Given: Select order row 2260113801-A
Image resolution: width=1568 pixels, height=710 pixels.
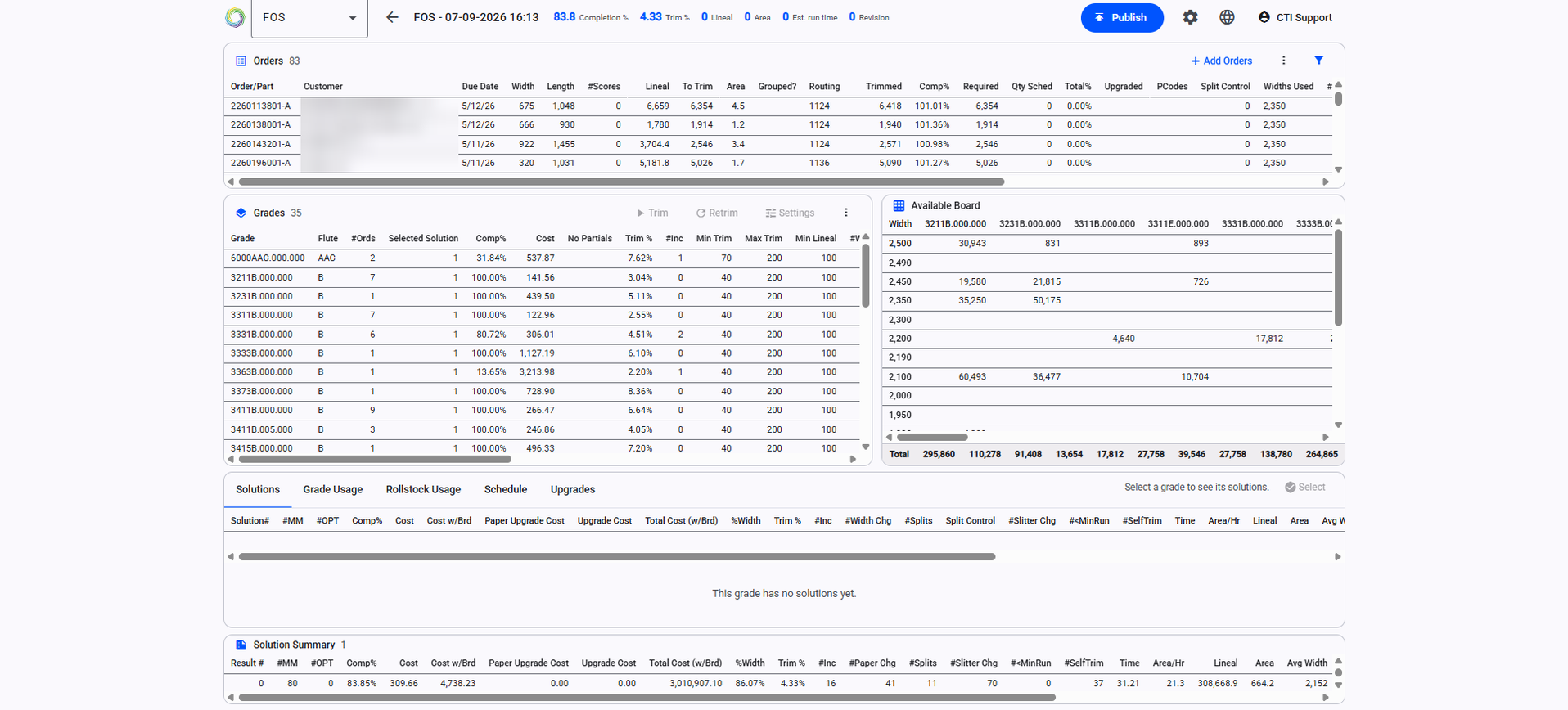Looking at the screenshot, I should coord(778,106).
